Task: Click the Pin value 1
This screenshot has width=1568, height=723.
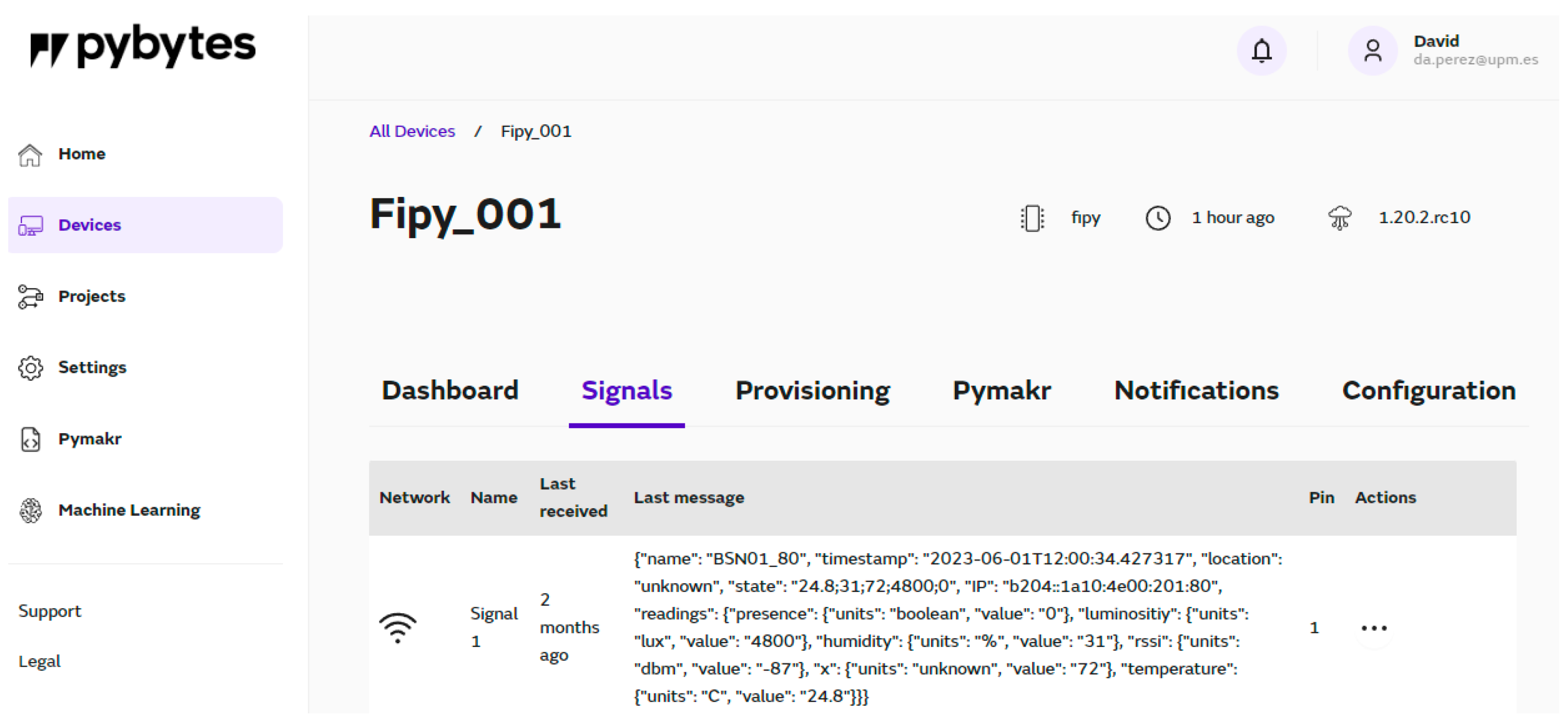Action: [1314, 628]
